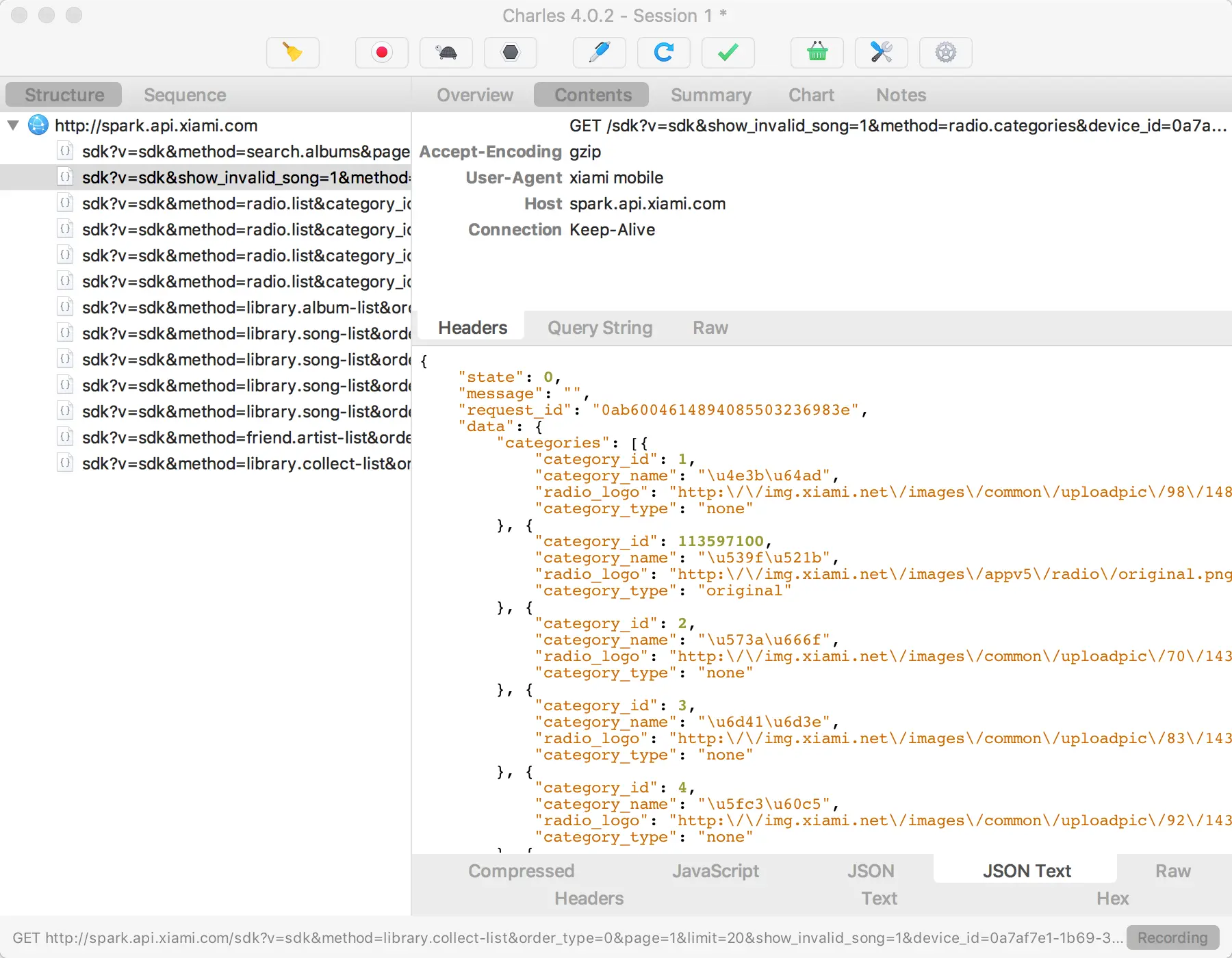Screen dimensions: 1232x958
Task: Click the GET URL text in the status bar
Action: 568,937
